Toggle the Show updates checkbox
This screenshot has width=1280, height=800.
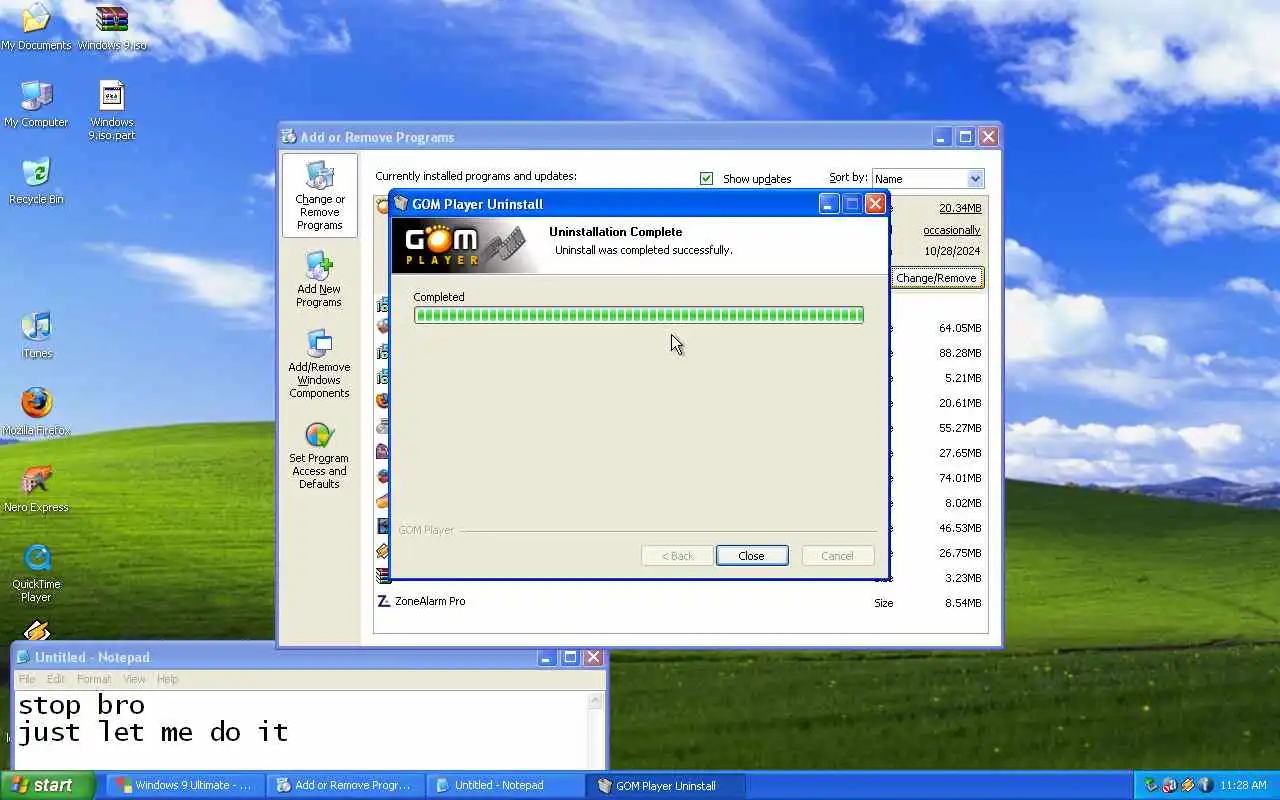pyautogui.click(x=707, y=178)
